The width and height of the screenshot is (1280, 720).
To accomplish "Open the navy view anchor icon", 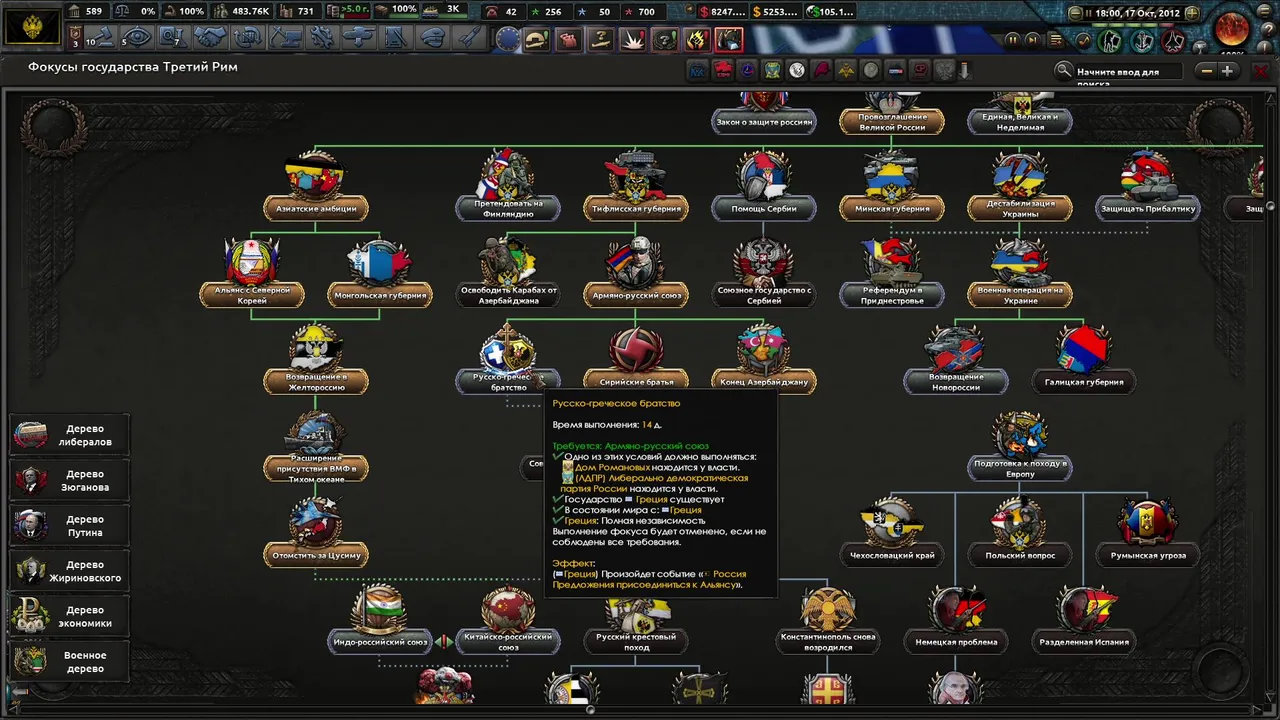I will 1143,41.
